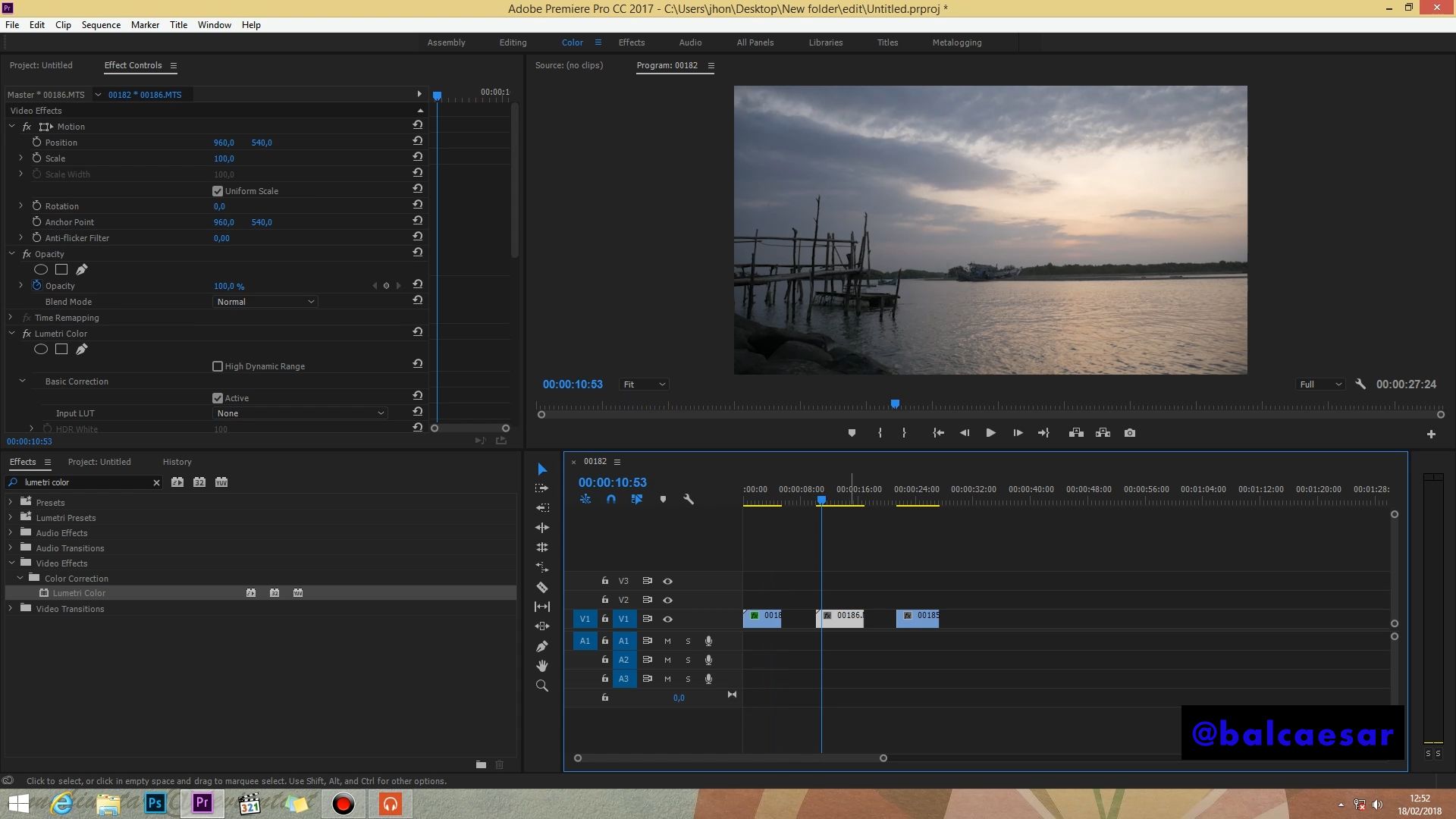This screenshot has height=819, width=1456.
Task: Click Mark Out bracket button
Action: coord(904,433)
